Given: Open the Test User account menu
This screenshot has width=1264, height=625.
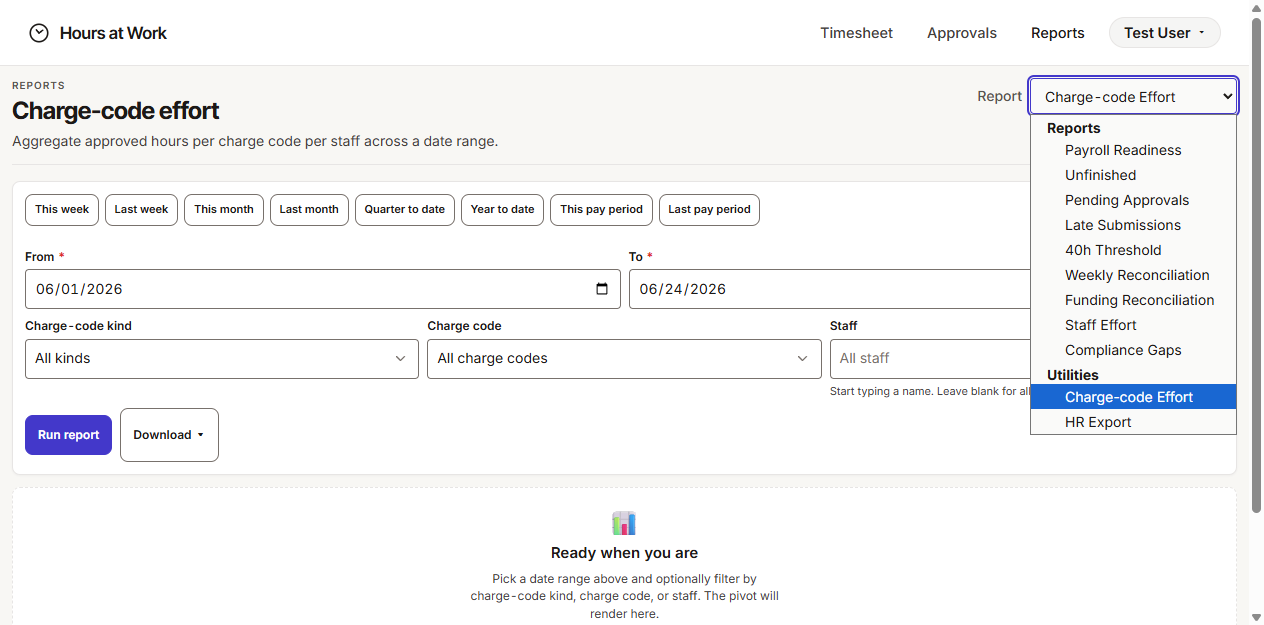Looking at the screenshot, I should 1164,33.
